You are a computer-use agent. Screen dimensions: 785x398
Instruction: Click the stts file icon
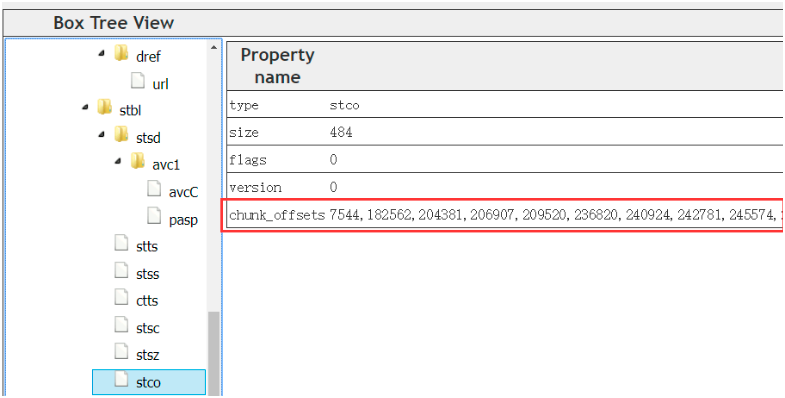click(x=121, y=243)
